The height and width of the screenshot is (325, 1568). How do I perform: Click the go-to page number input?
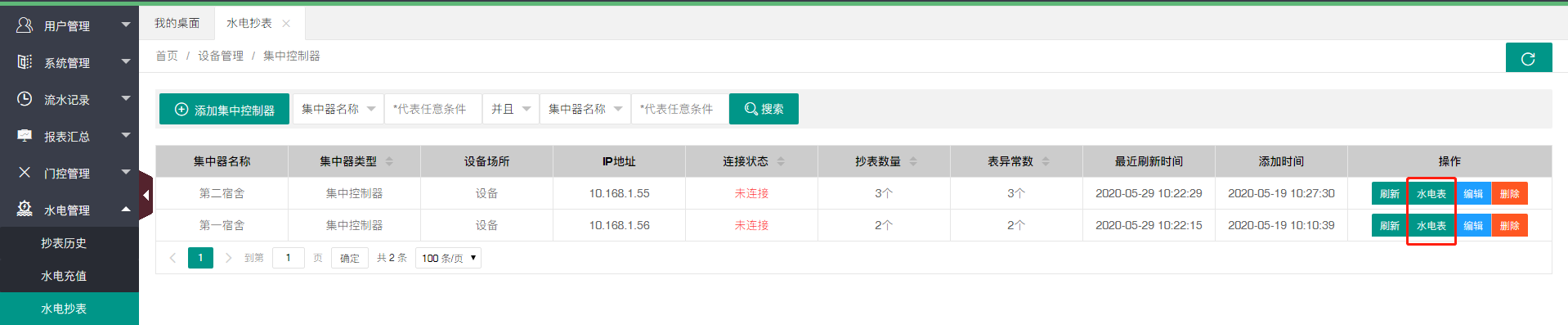(289, 258)
